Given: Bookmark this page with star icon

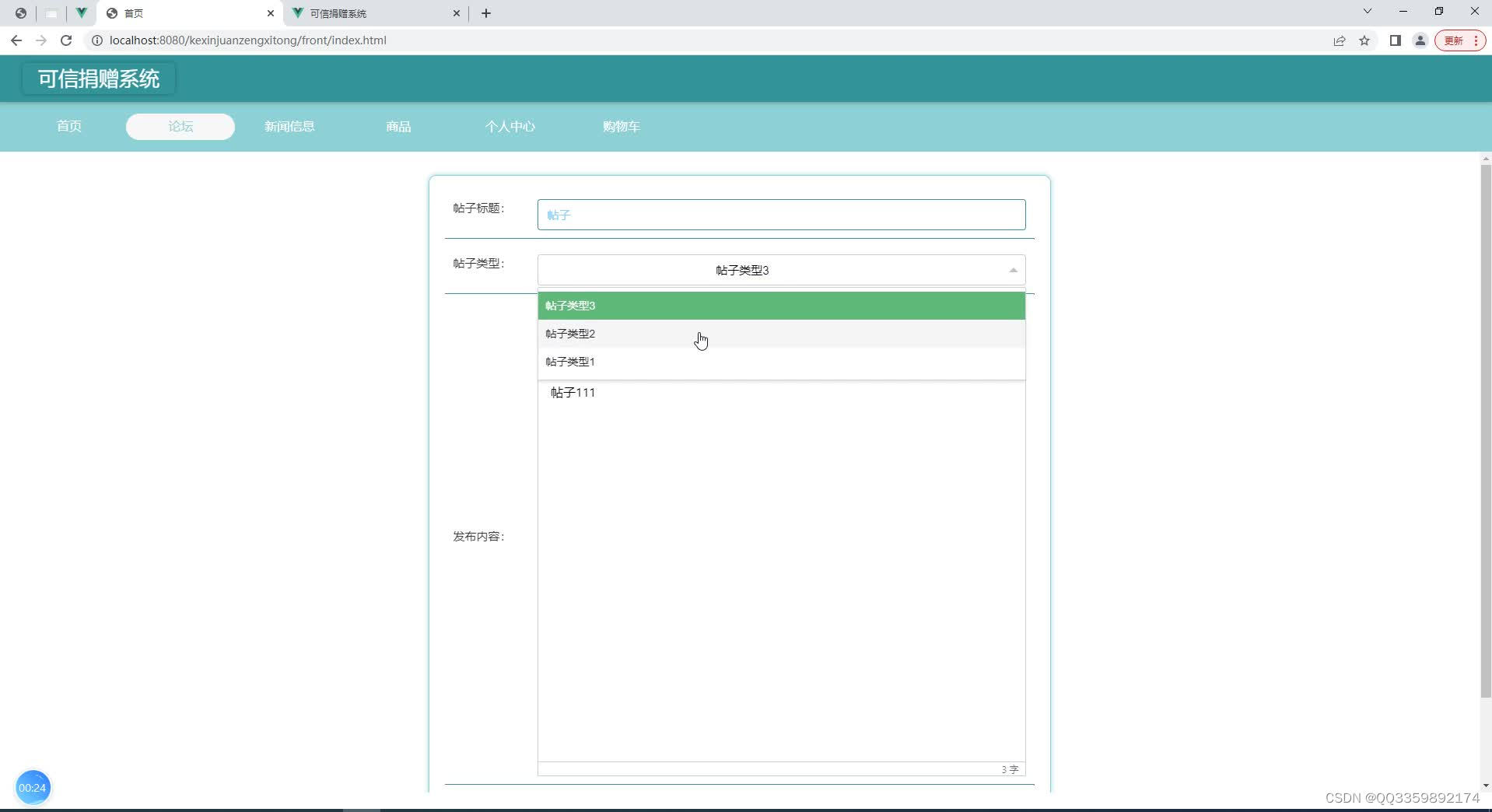Looking at the screenshot, I should click(x=1364, y=40).
